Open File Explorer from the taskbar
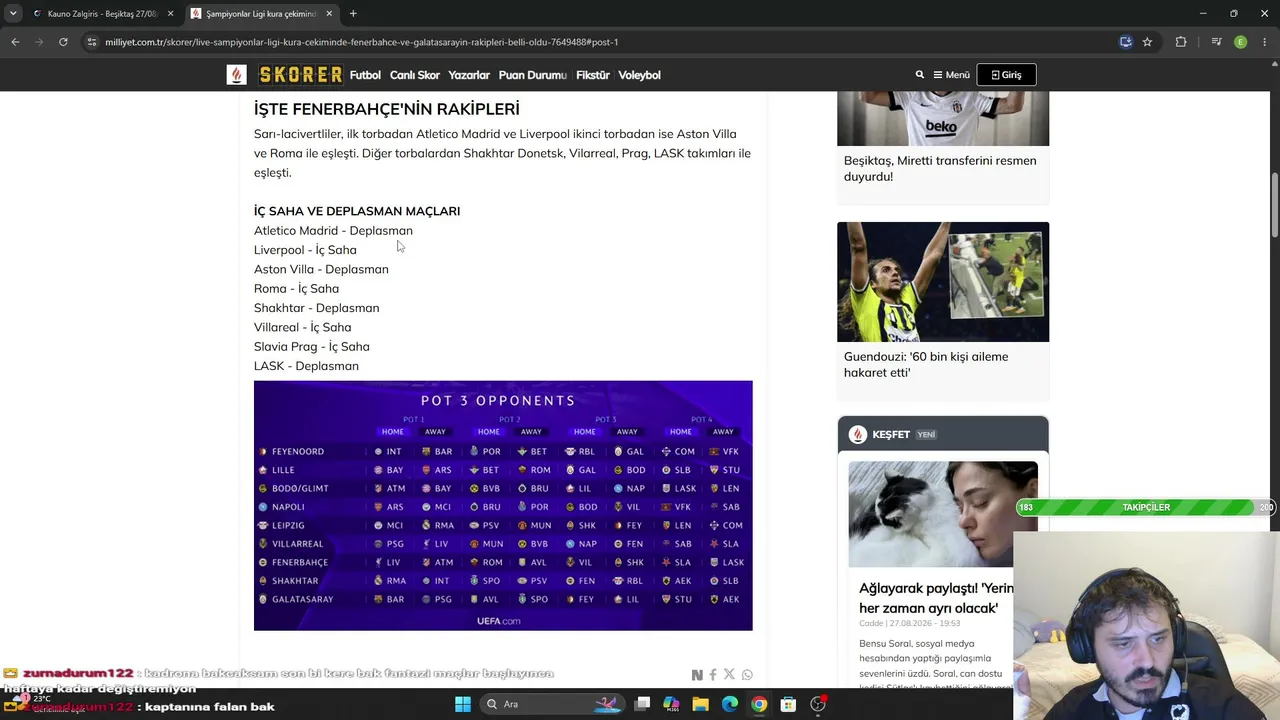This screenshot has width=1280, height=720. coord(700,704)
